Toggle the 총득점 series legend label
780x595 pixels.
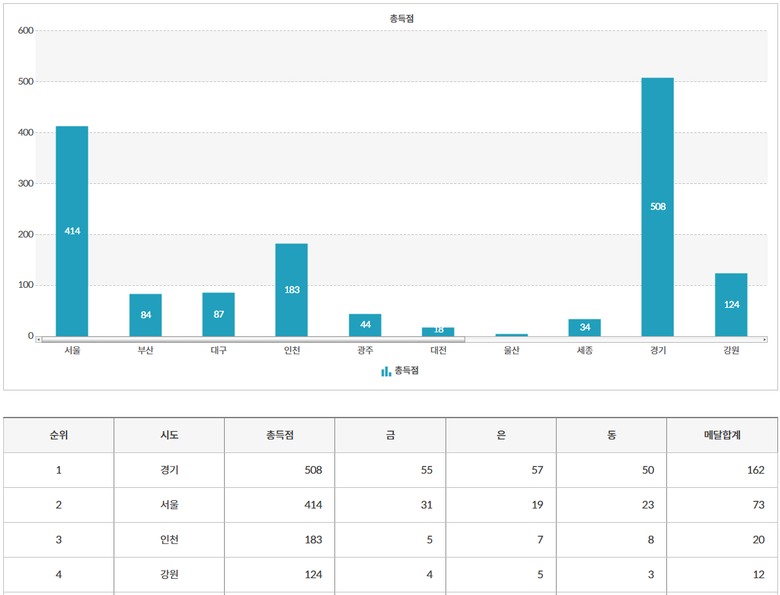tap(404, 371)
